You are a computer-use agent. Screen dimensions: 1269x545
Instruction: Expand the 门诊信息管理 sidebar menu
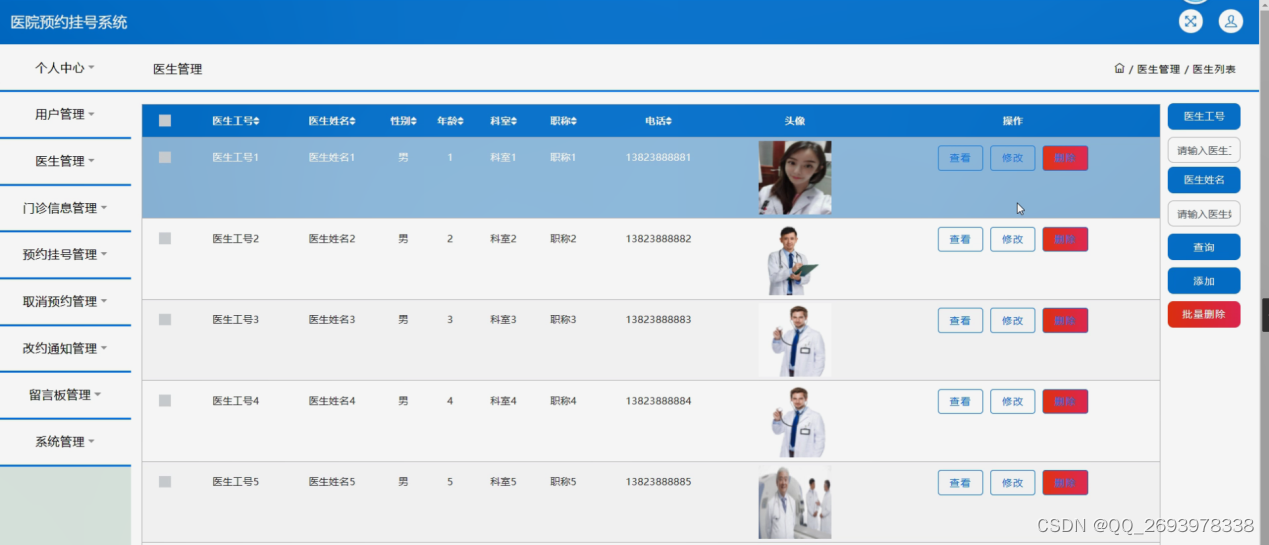pyautogui.click(x=65, y=208)
